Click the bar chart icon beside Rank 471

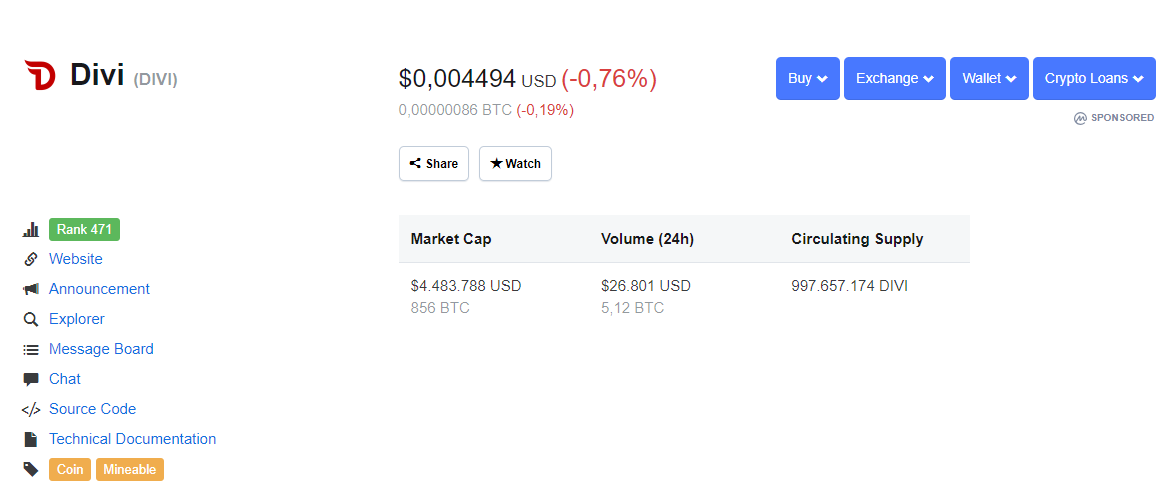click(x=30, y=230)
